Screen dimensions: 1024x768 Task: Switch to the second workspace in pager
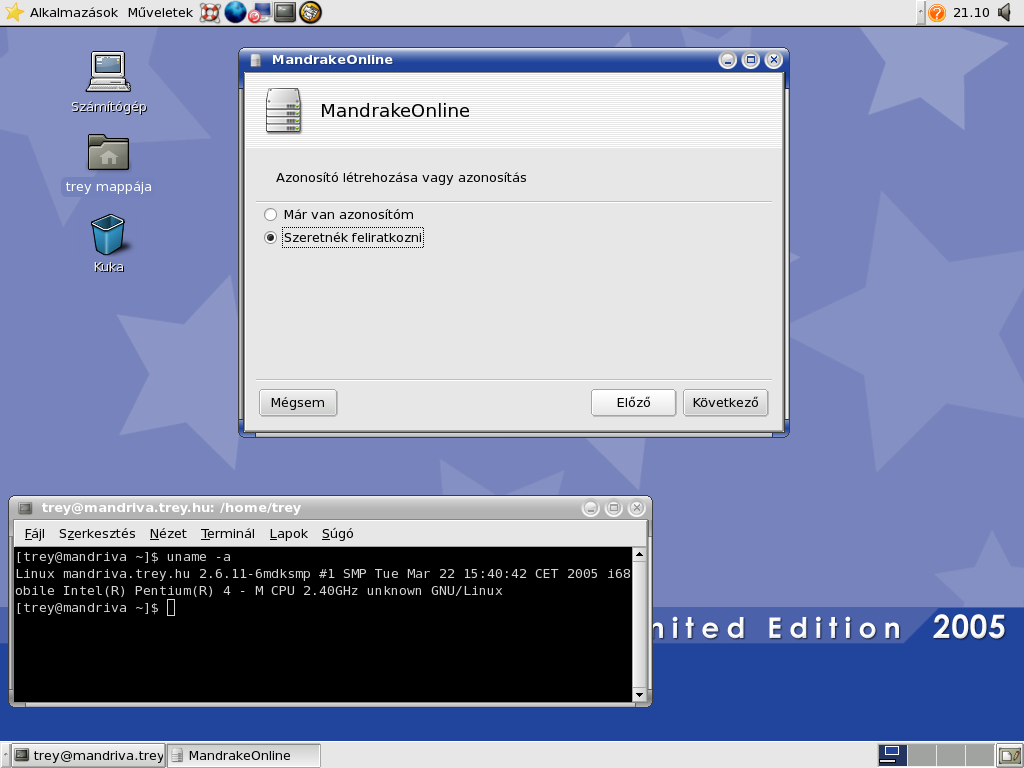(x=921, y=755)
